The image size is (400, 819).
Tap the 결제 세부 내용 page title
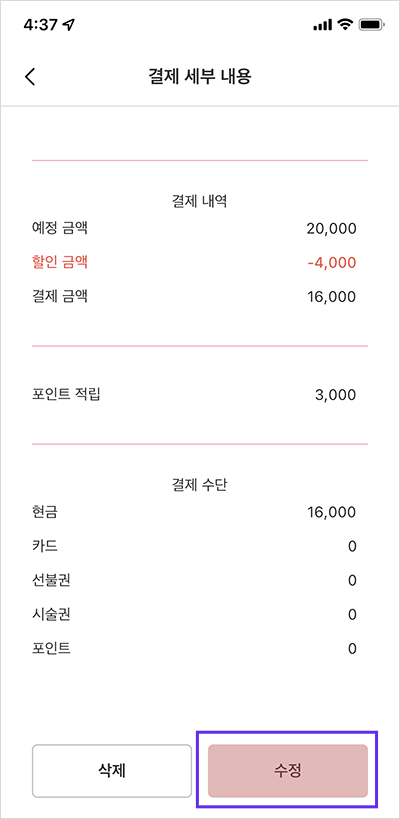[200, 77]
